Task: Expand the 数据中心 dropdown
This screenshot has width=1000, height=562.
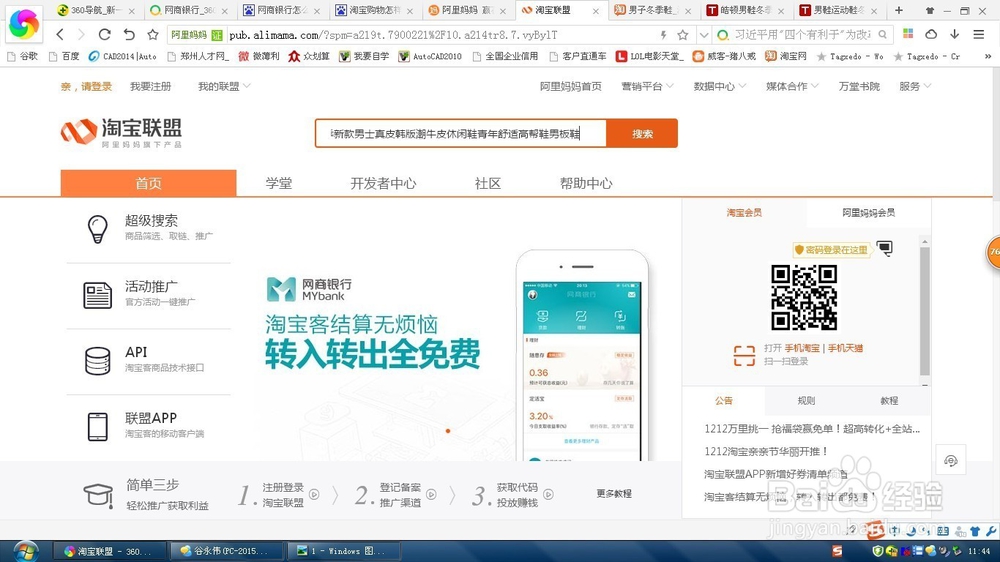Action: coord(719,86)
